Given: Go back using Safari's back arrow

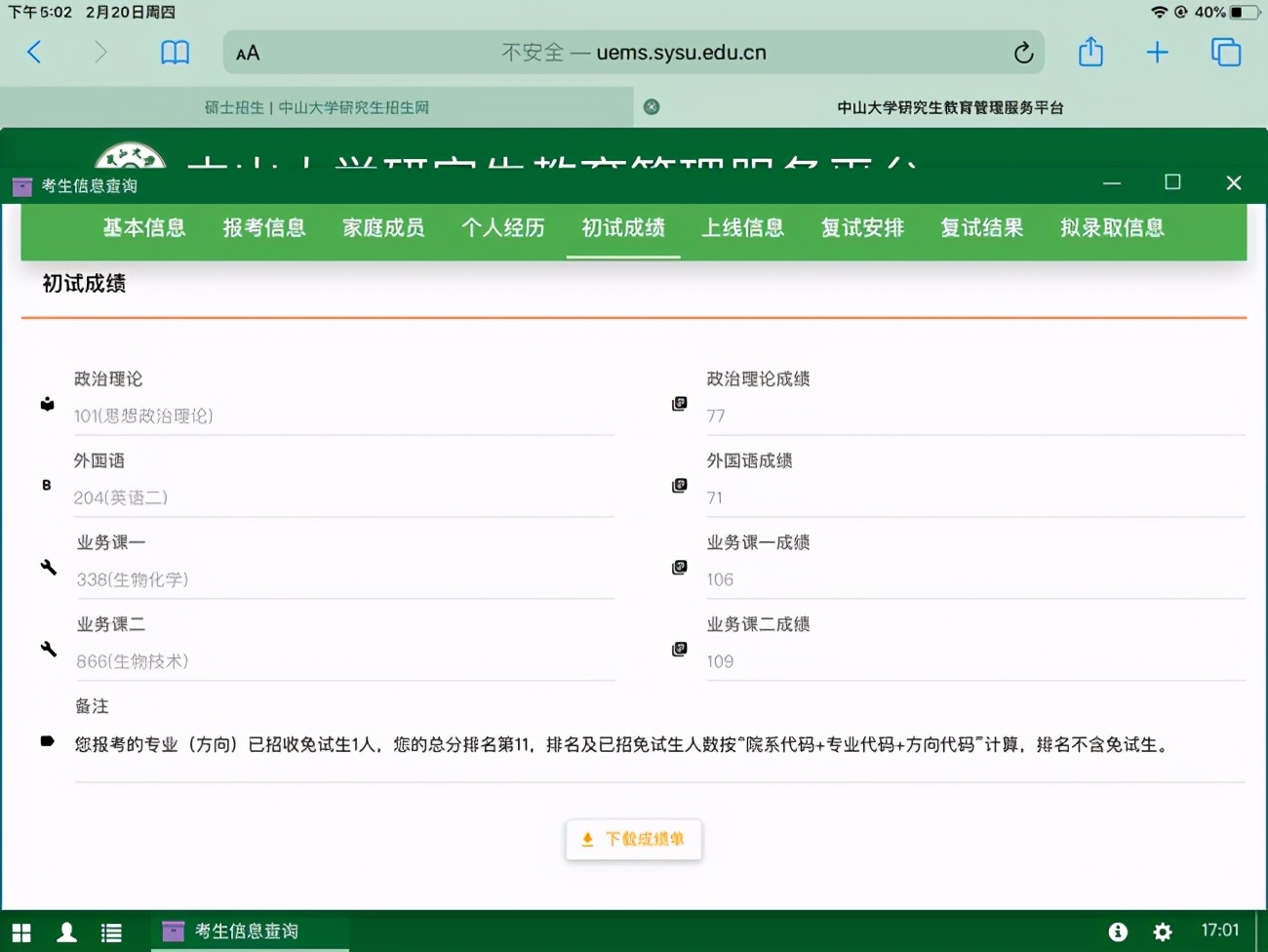Looking at the screenshot, I should pos(35,53).
